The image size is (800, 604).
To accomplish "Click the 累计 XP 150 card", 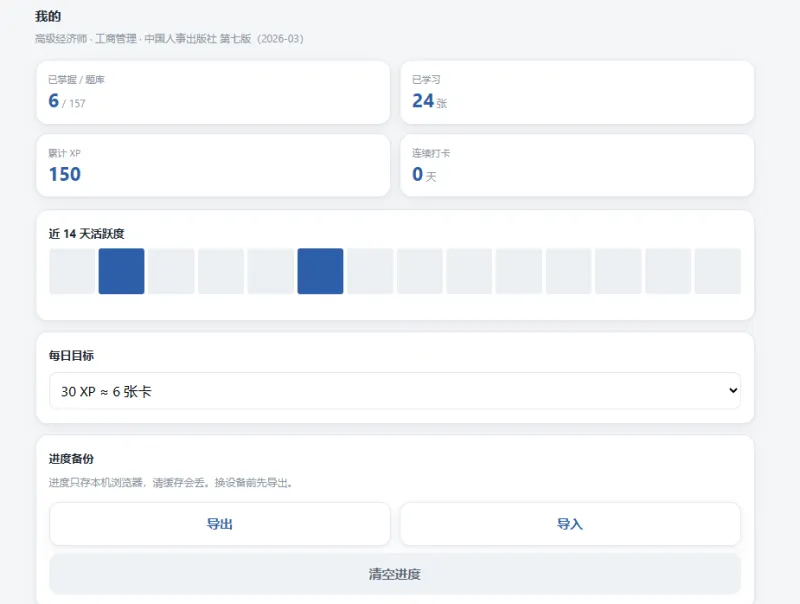I will coord(213,165).
